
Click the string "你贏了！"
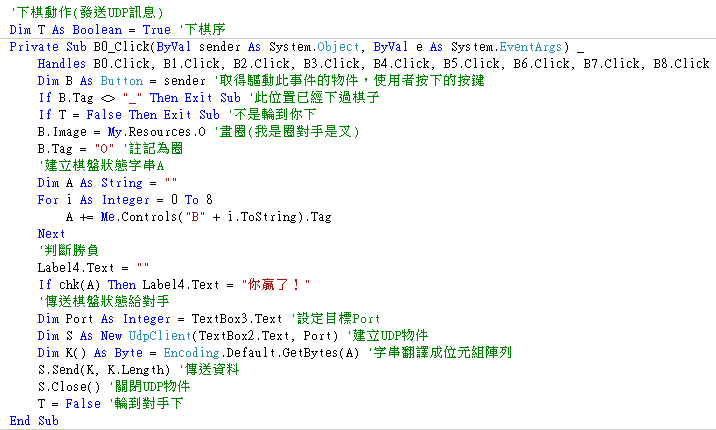[276, 285]
